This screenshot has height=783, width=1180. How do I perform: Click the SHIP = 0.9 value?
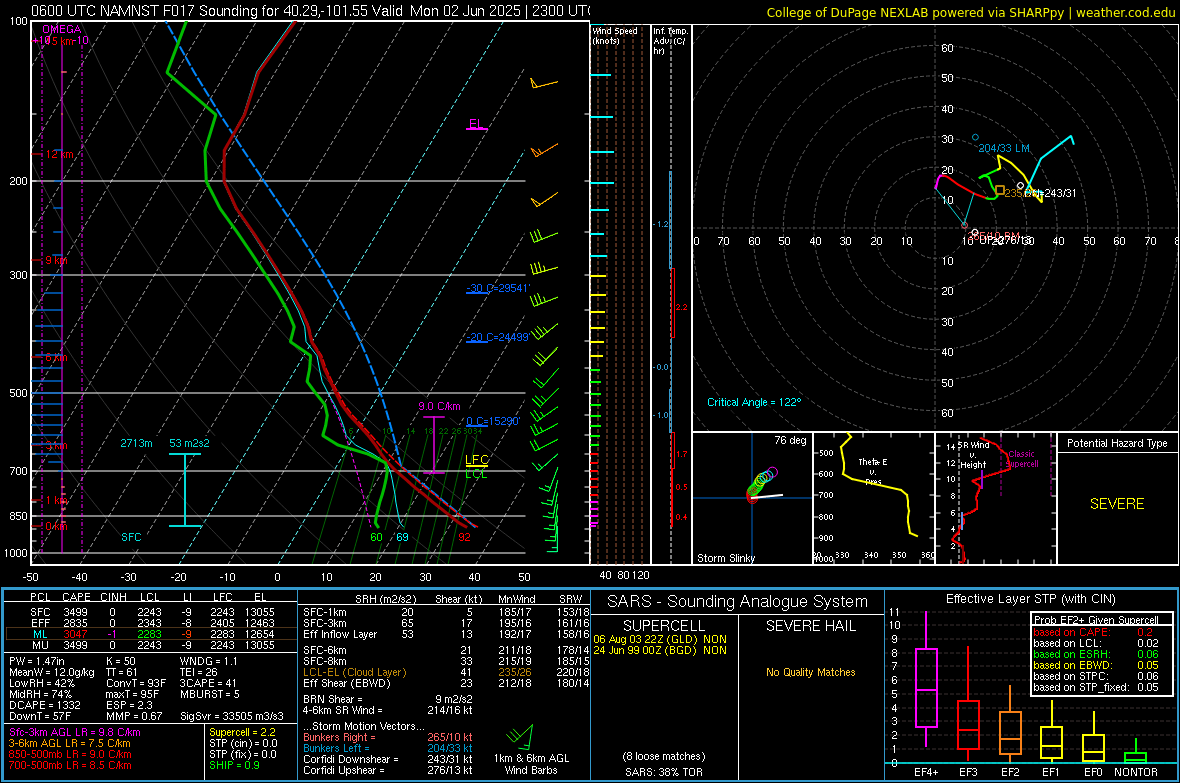pos(234,765)
